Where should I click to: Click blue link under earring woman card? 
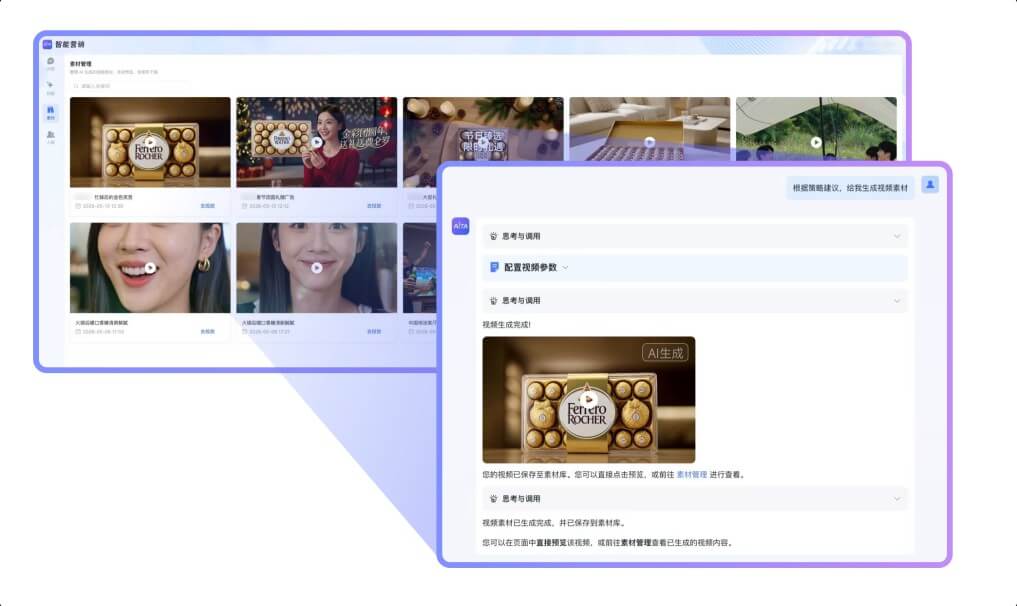click(208, 332)
